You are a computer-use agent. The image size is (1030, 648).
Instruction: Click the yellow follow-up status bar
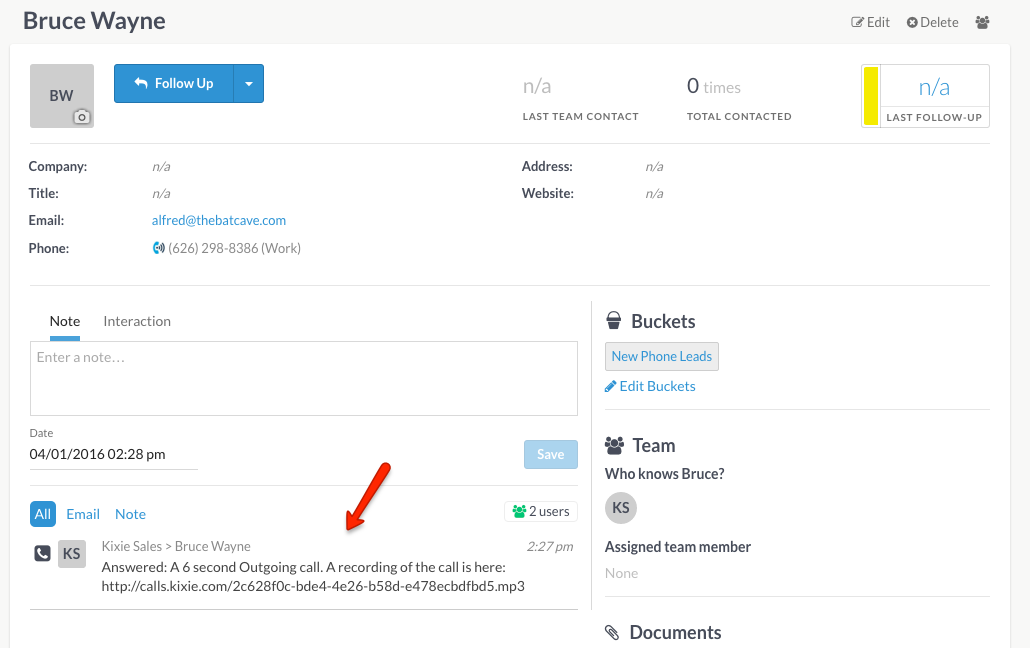coord(871,96)
